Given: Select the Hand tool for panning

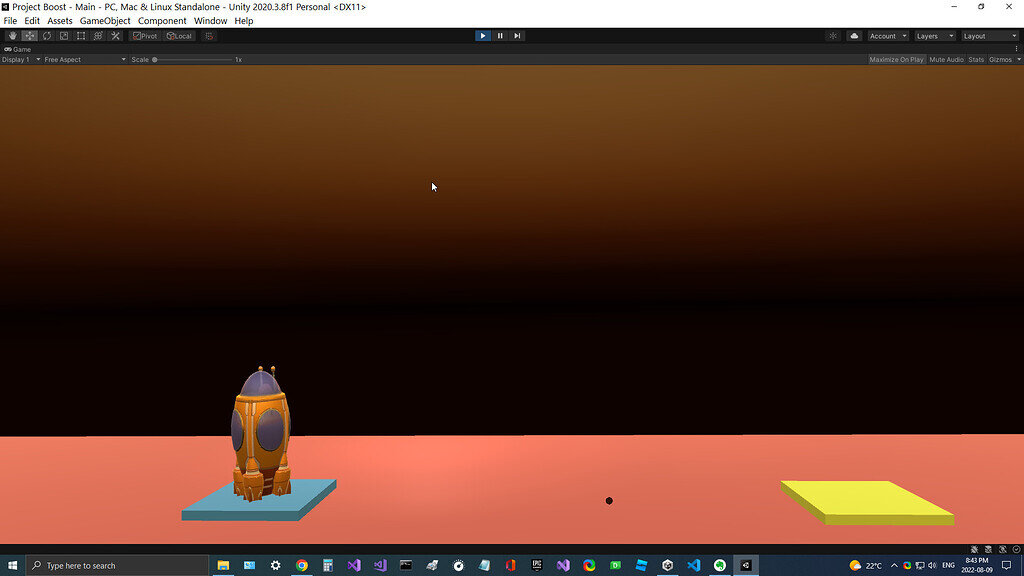Looking at the screenshot, I should pyautogui.click(x=13, y=35).
